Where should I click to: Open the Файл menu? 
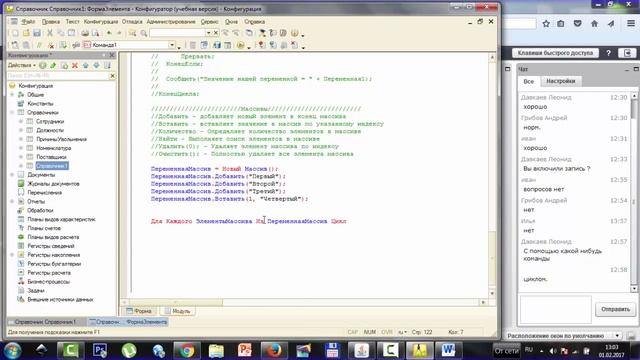[x=28, y=22]
